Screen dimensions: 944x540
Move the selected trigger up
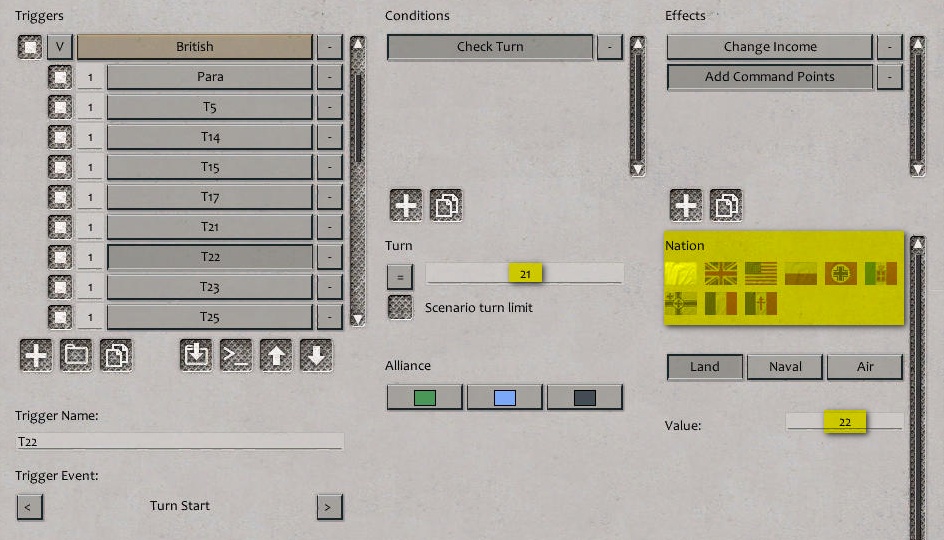(x=276, y=355)
